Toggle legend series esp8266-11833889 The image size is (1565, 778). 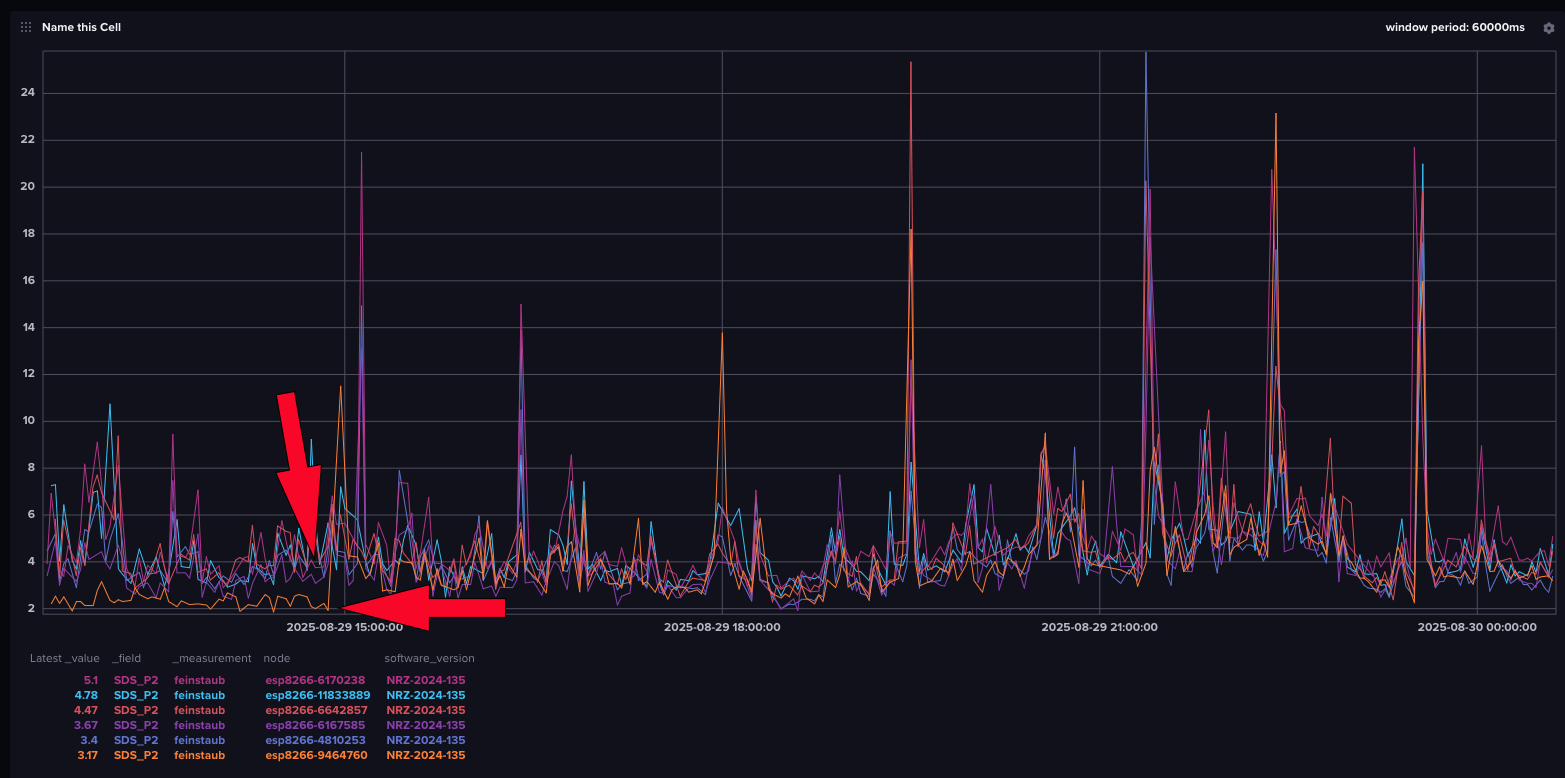click(317, 695)
